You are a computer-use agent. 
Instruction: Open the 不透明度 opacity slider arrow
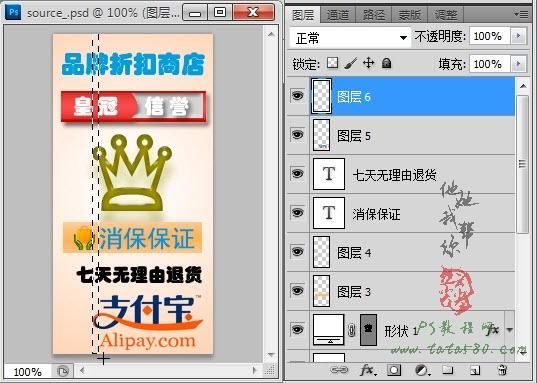point(518,36)
